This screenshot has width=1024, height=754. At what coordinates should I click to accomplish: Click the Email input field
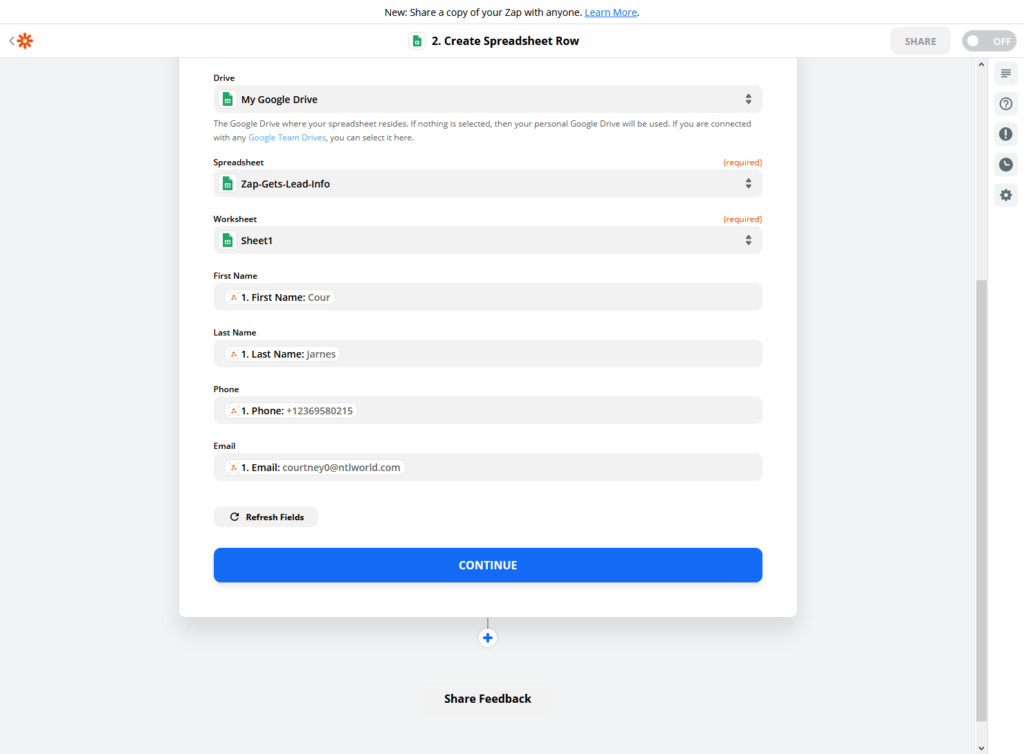487,467
